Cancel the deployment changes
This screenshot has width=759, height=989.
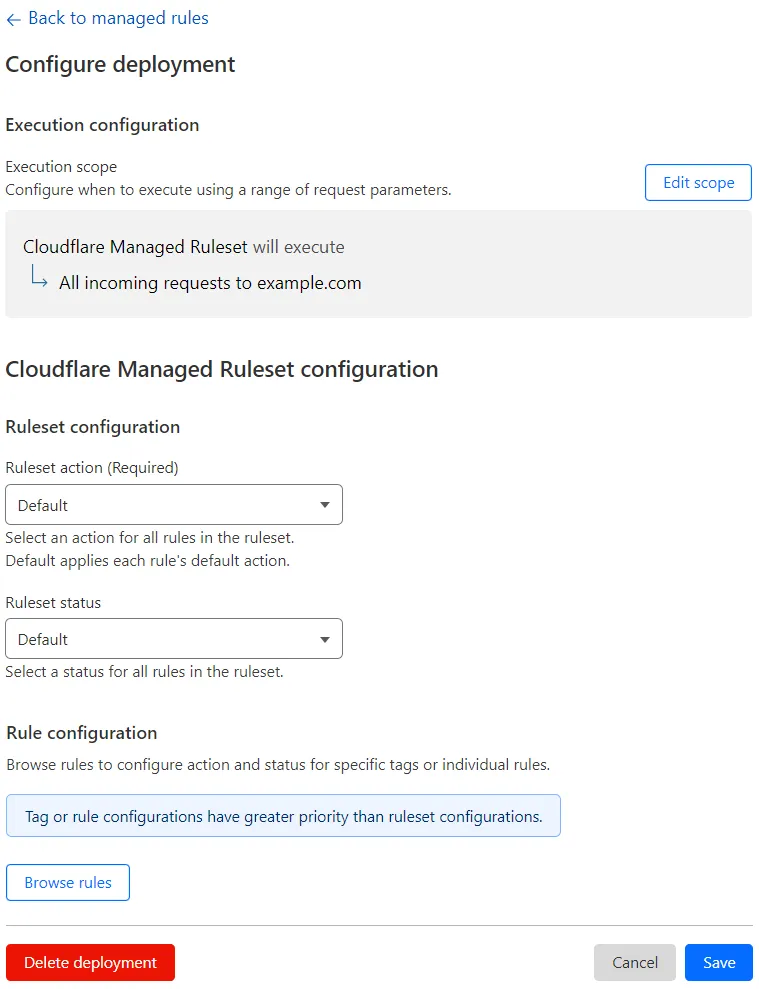coord(634,962)
